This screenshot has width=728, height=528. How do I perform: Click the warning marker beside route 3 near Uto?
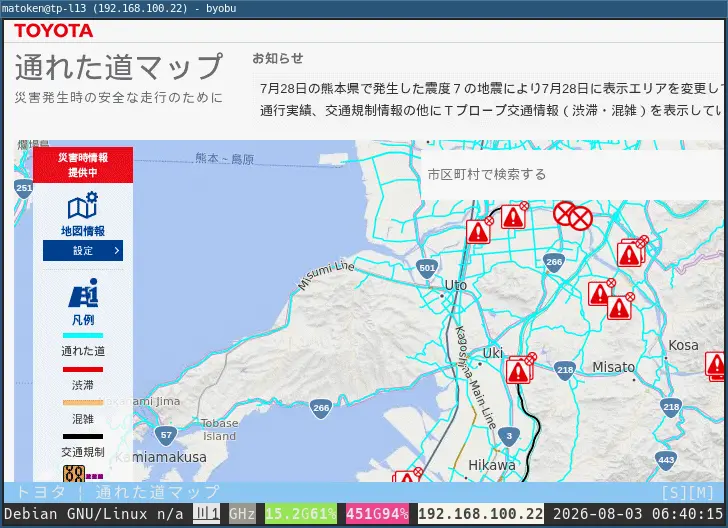[479, 231]
